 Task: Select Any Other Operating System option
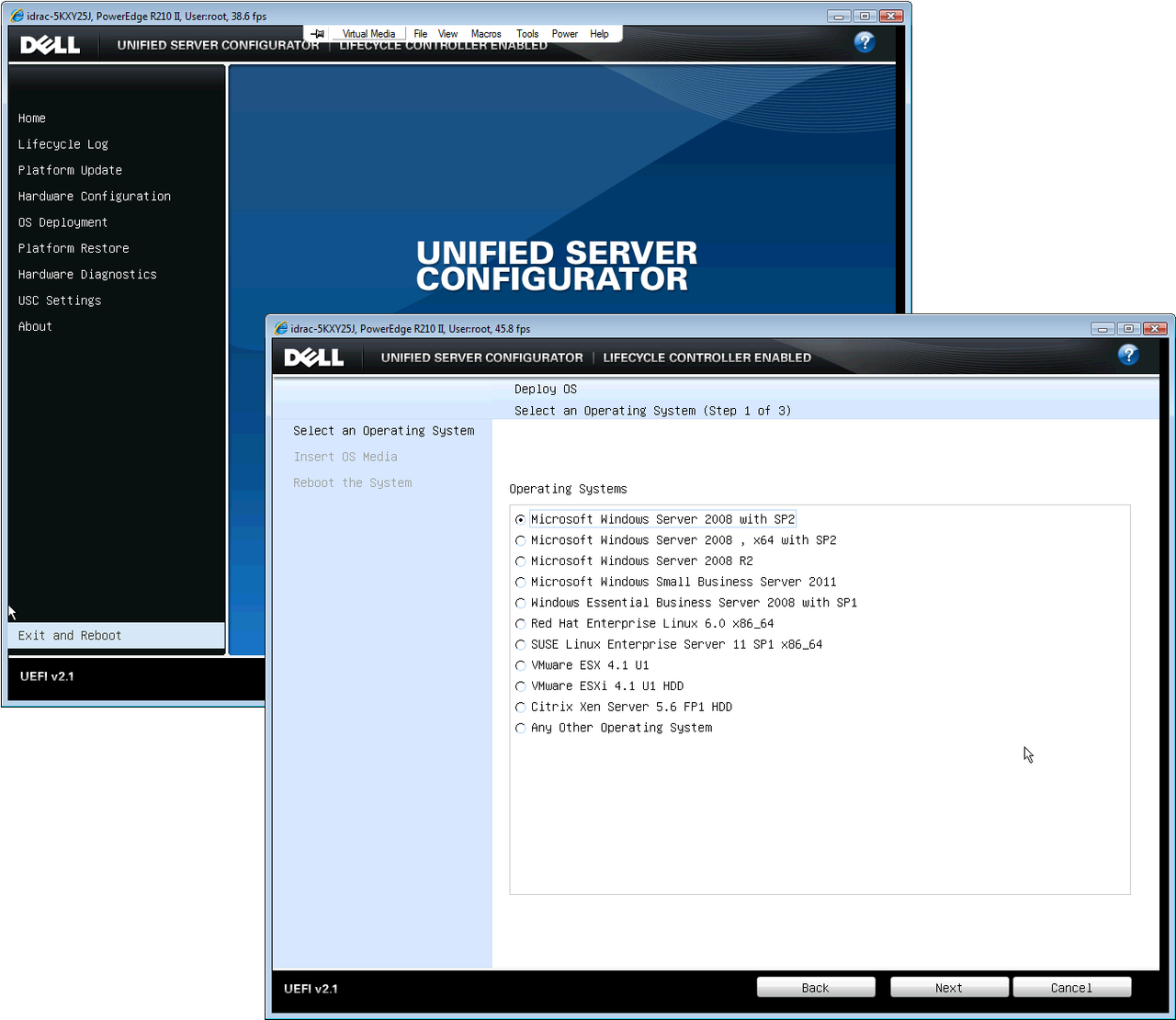(614, 728)
